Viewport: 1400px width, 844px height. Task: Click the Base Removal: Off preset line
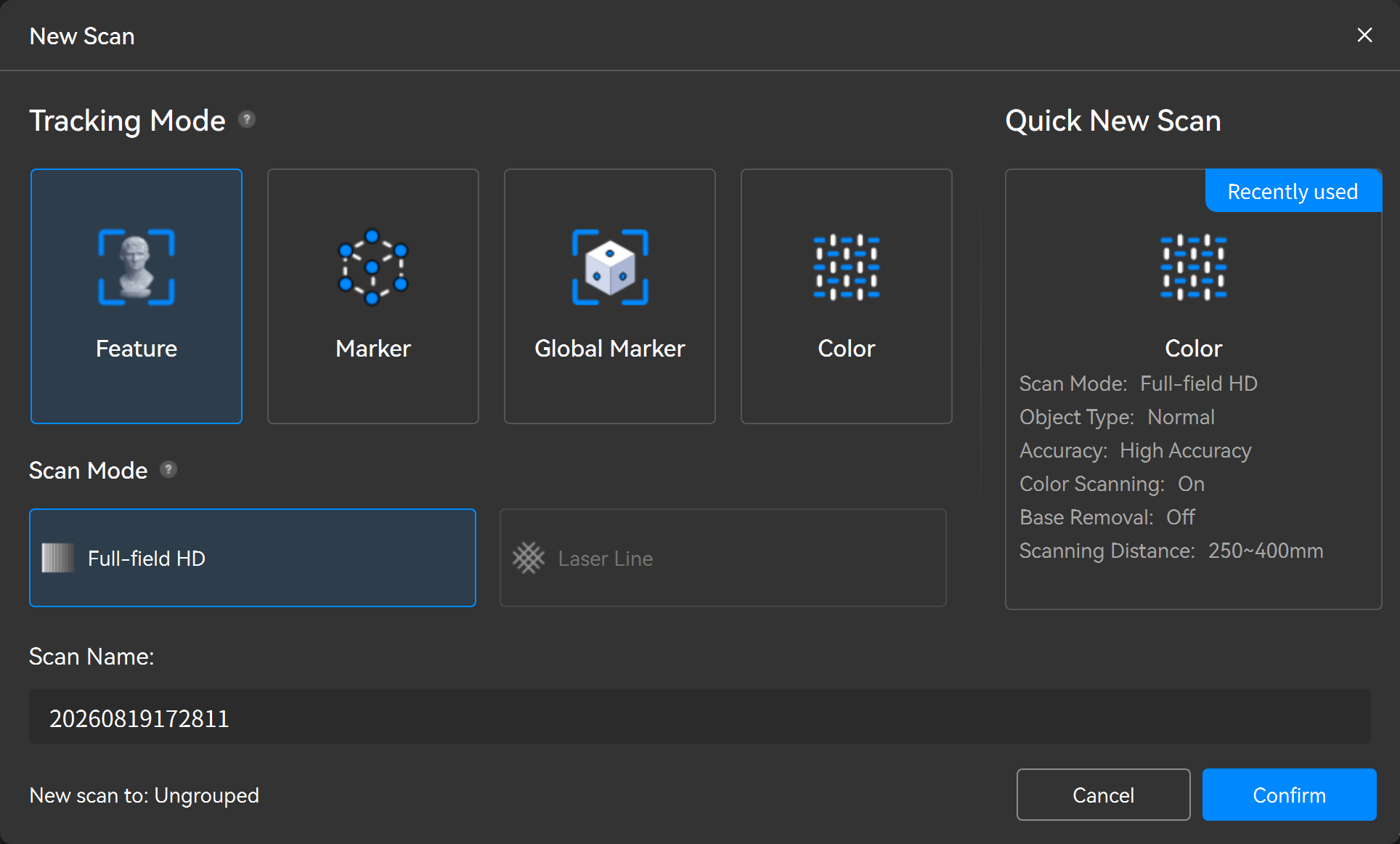(x=1107, y=517)
